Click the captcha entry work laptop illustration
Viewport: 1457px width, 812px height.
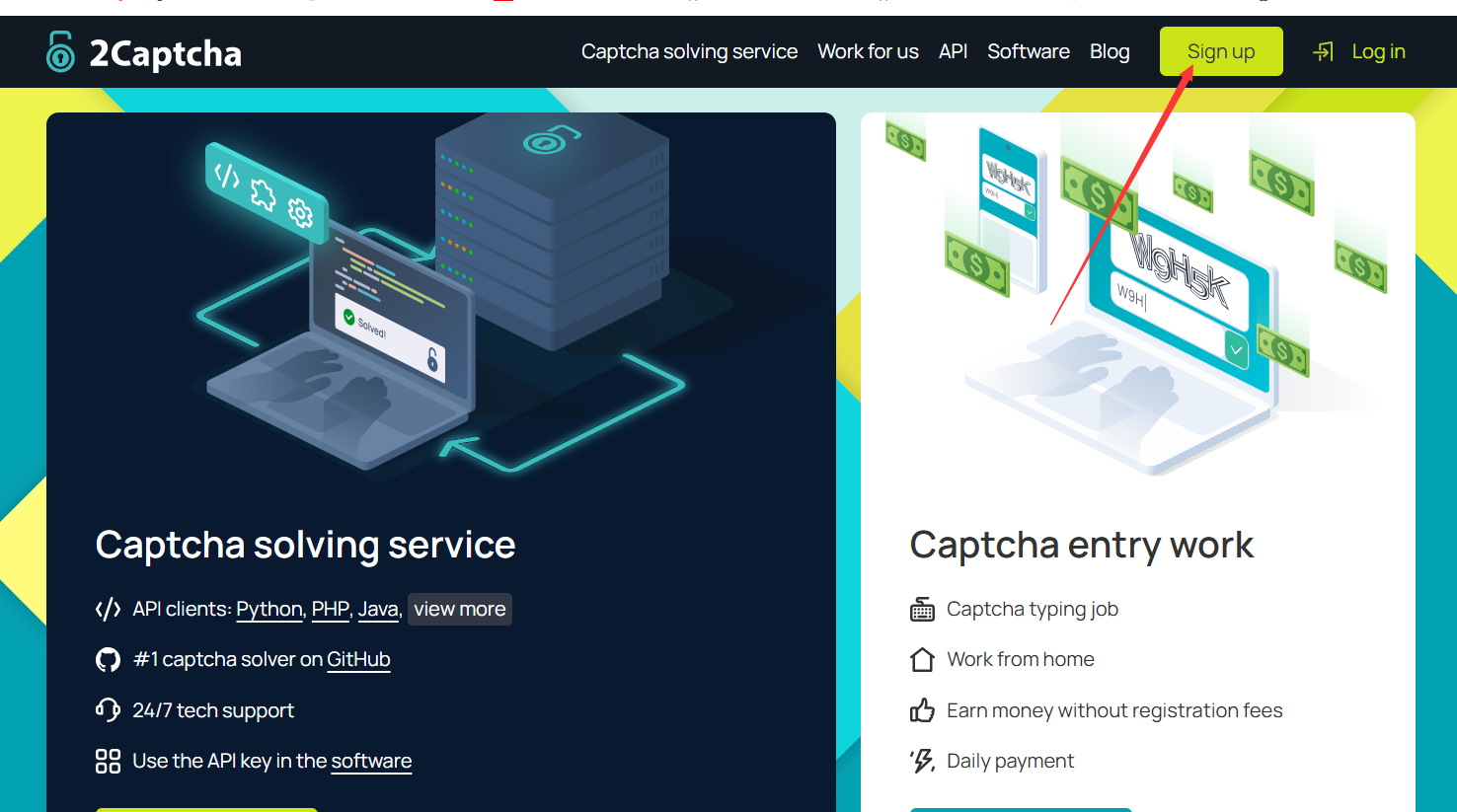point(1135,306)
